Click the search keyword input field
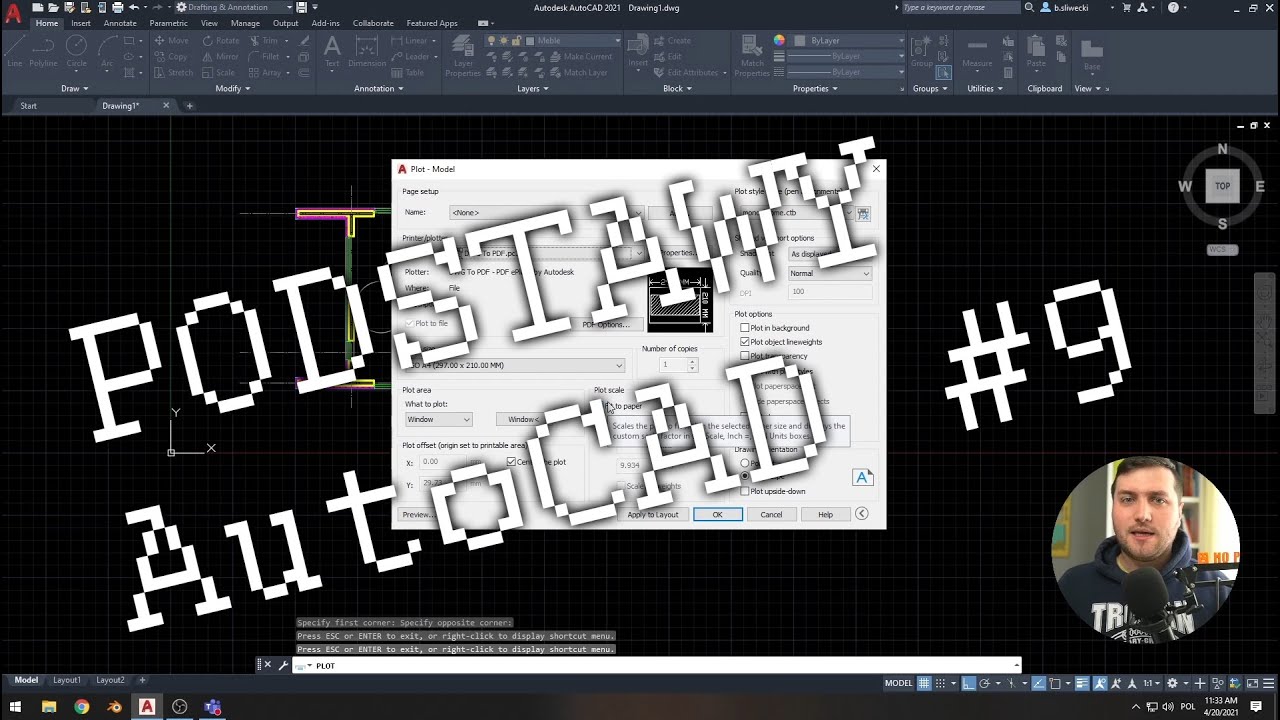Image resolution: width=1280 pixels, height=720 pixels. click(960, 7)
